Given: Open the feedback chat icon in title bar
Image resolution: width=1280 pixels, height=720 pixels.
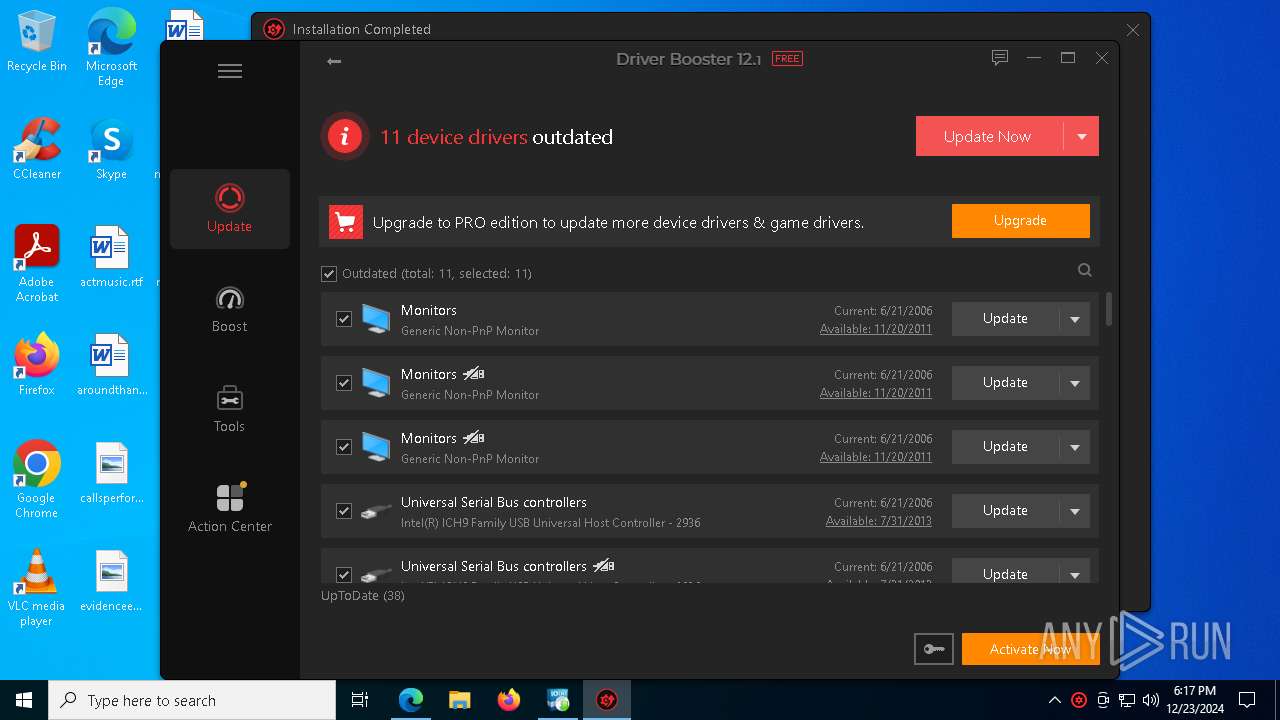Looking at the screenshot, I should [999, 58].
